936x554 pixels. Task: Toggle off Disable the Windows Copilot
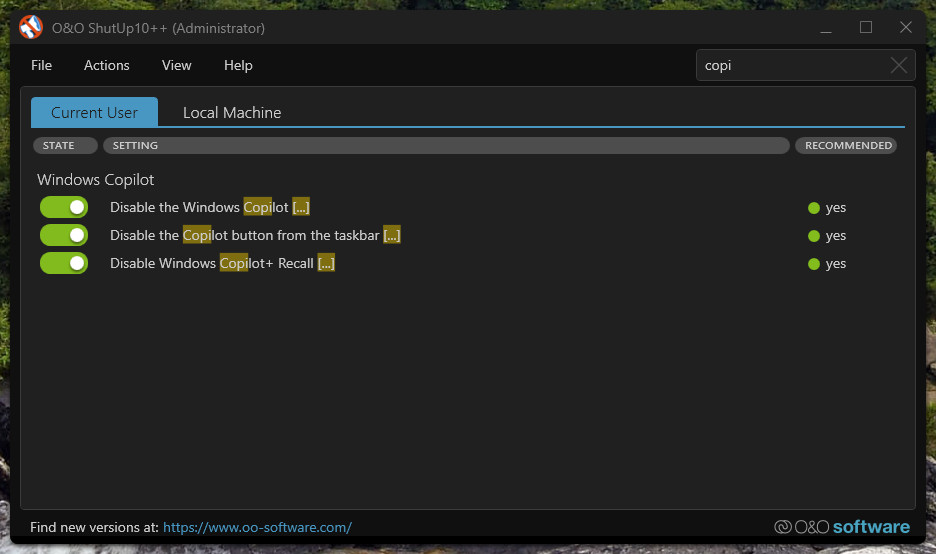64,207
